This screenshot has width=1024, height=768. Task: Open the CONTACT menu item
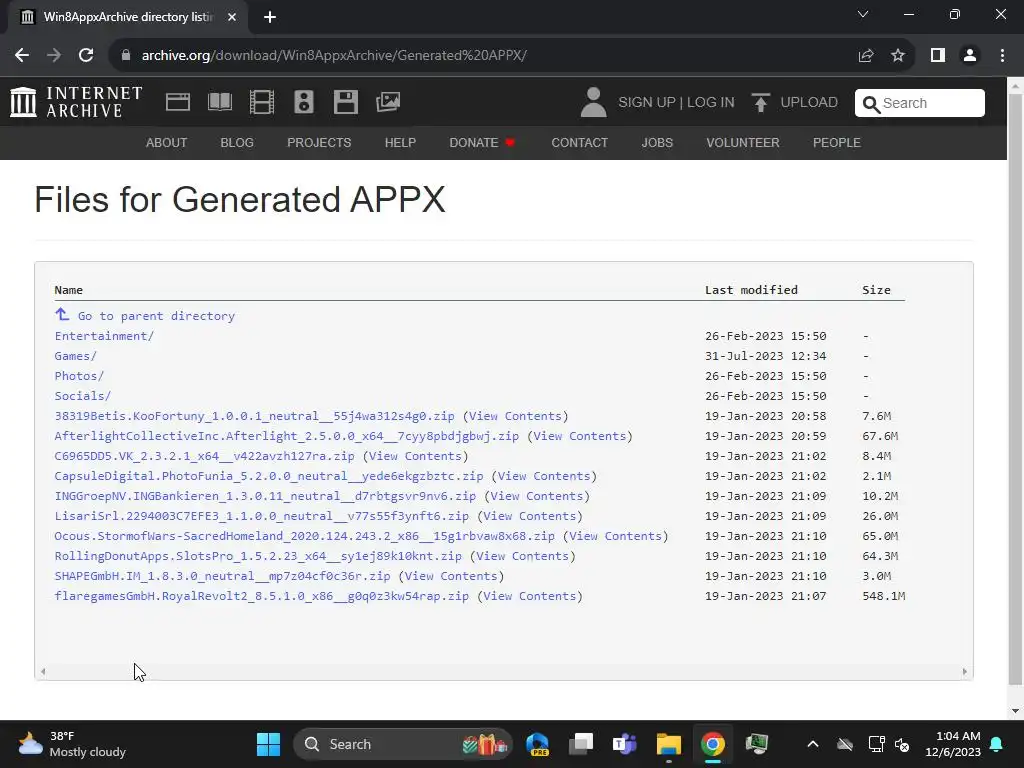coord(579,142)
